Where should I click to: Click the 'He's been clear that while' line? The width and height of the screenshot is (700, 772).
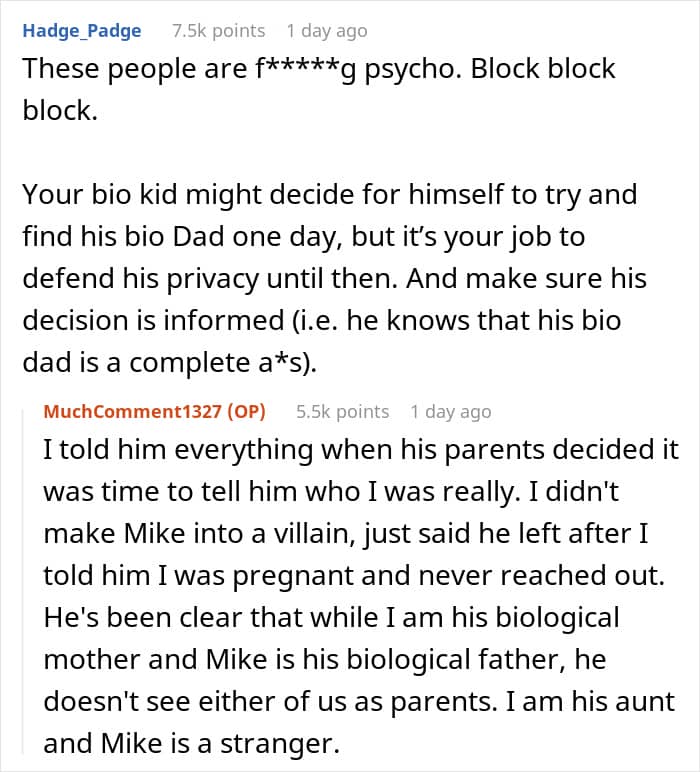[331, 617]
